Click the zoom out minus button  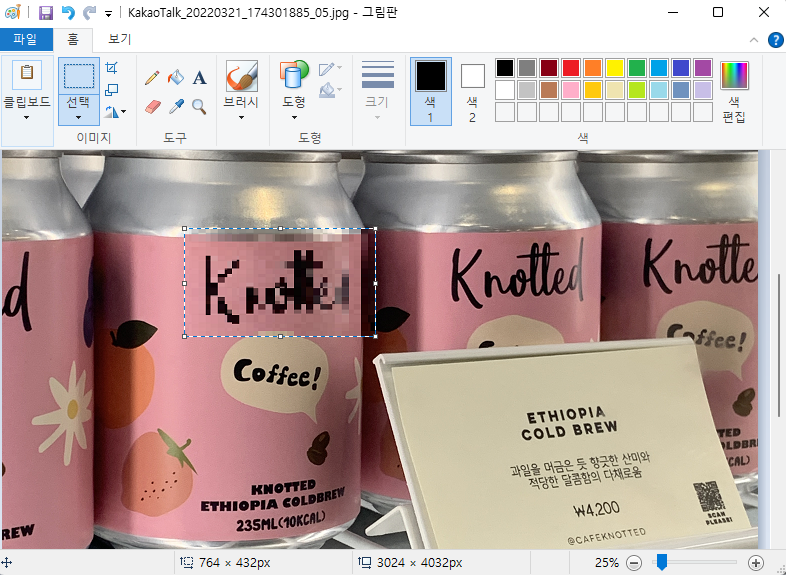coord(634,563)
